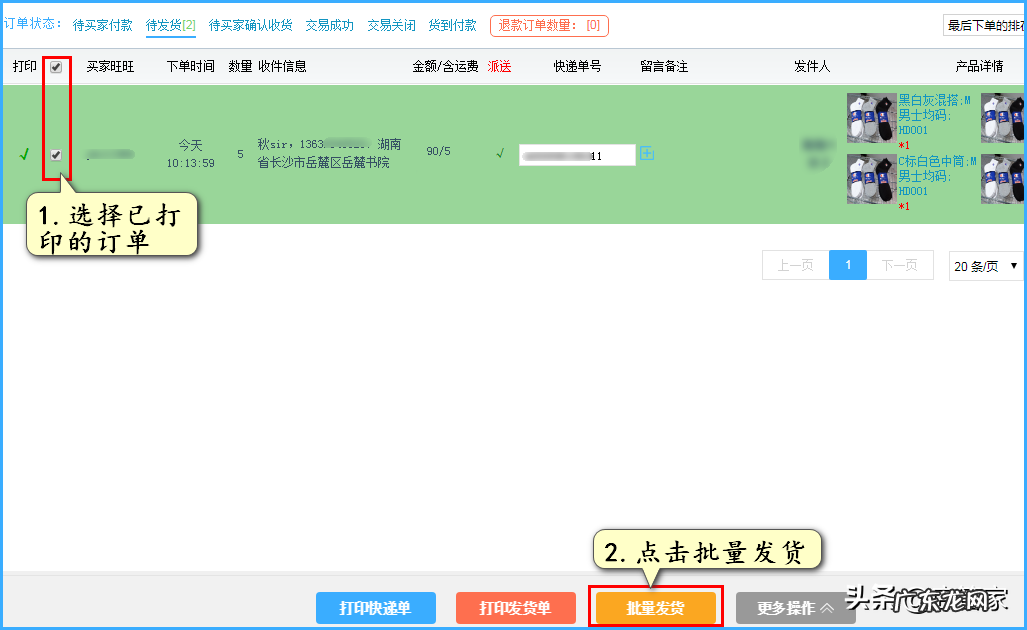Switch to the 交易关闭 tab

[391, 25]
